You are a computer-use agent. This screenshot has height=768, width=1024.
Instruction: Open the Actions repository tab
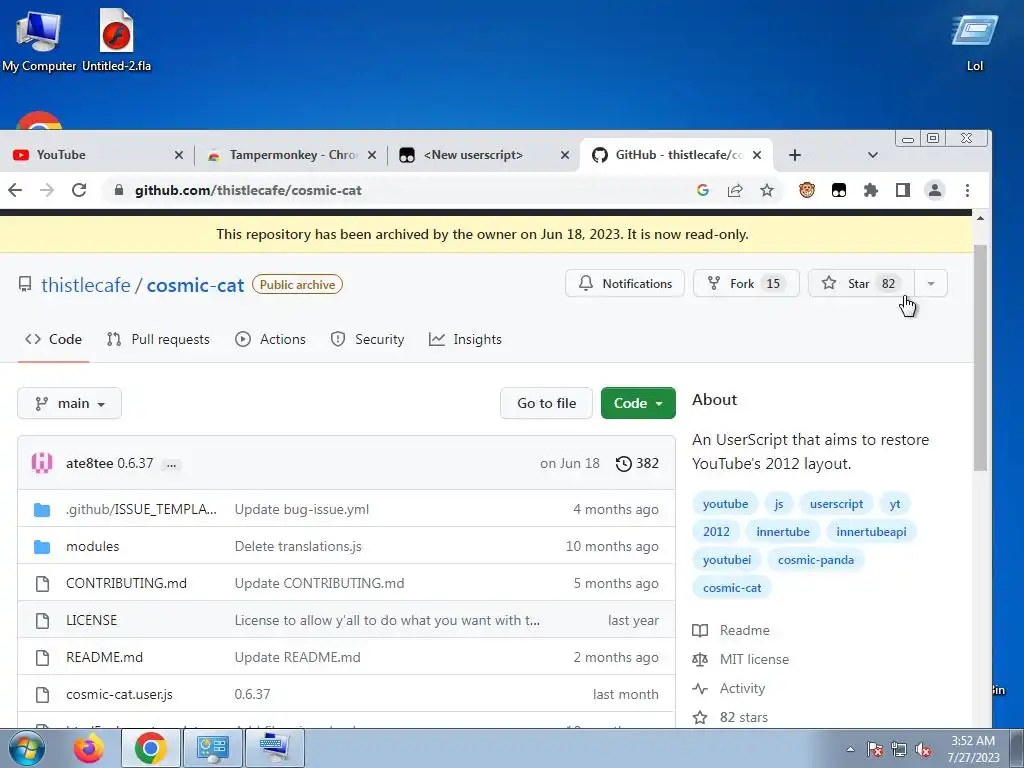[270, 339]
